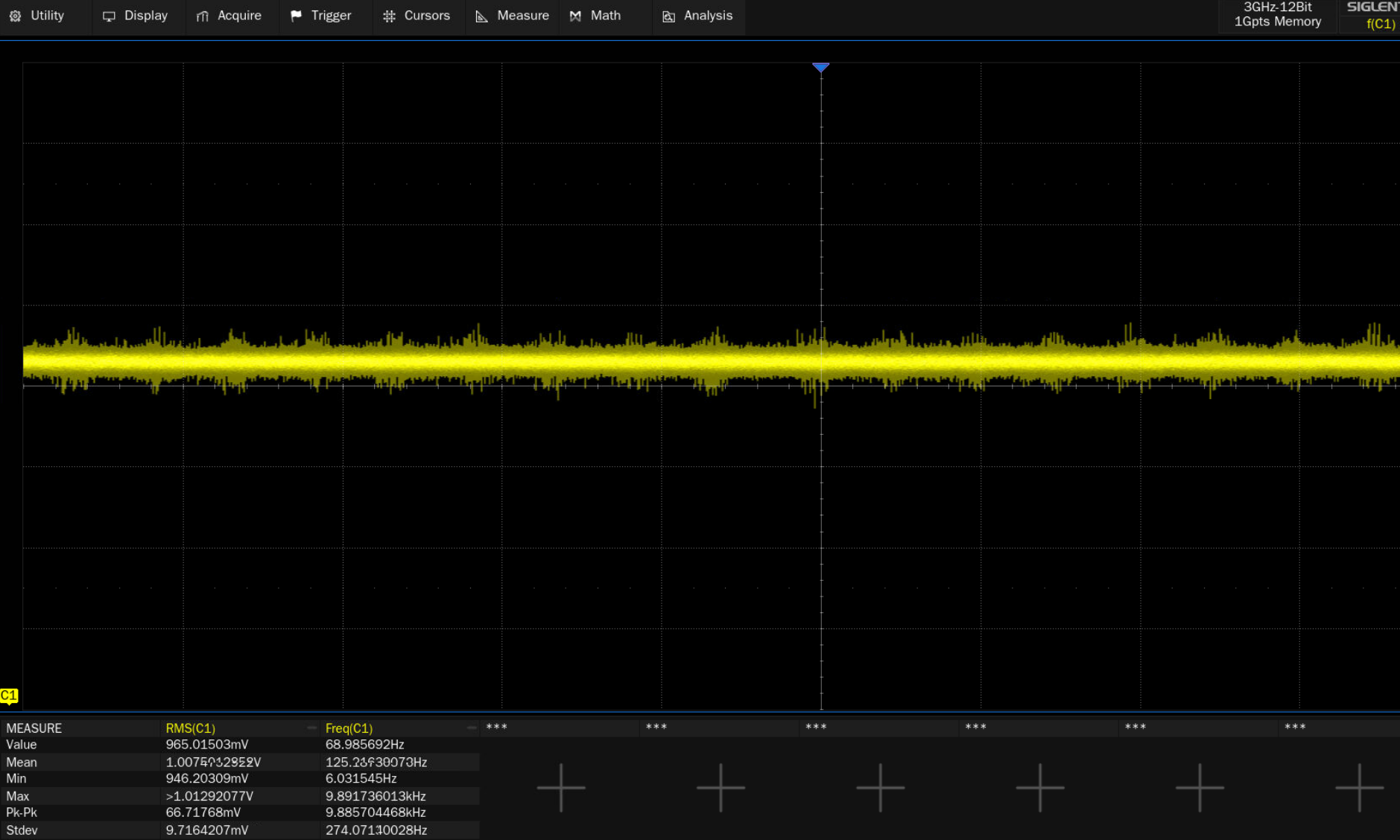The height and width of the screenshot is (840, 1400).
Task: Remove the Freq(C1) measurement with minus
Action: click(x=471, y=728)
